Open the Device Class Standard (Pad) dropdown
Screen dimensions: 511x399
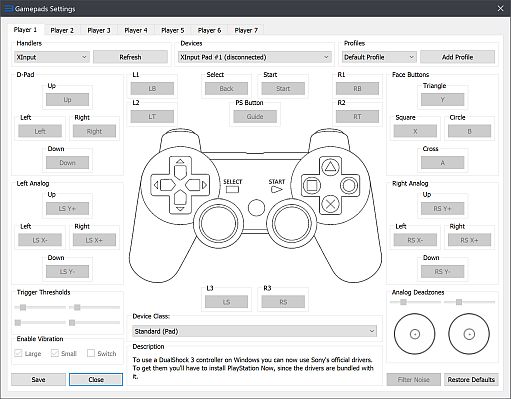click(x=255, y=331)
